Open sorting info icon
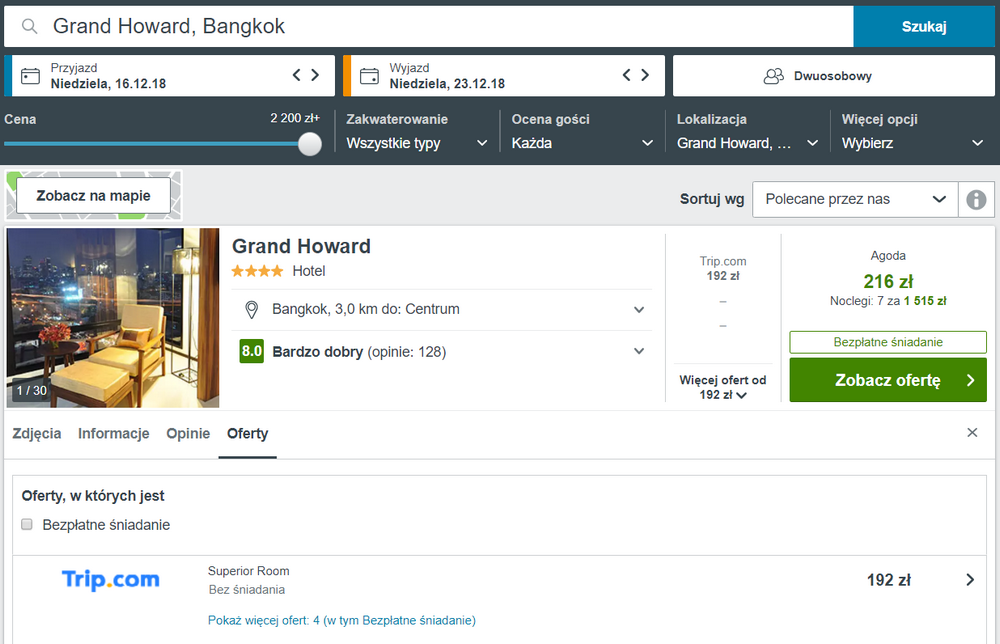This screenshot has height=644, width=1000. pos(976,200)
